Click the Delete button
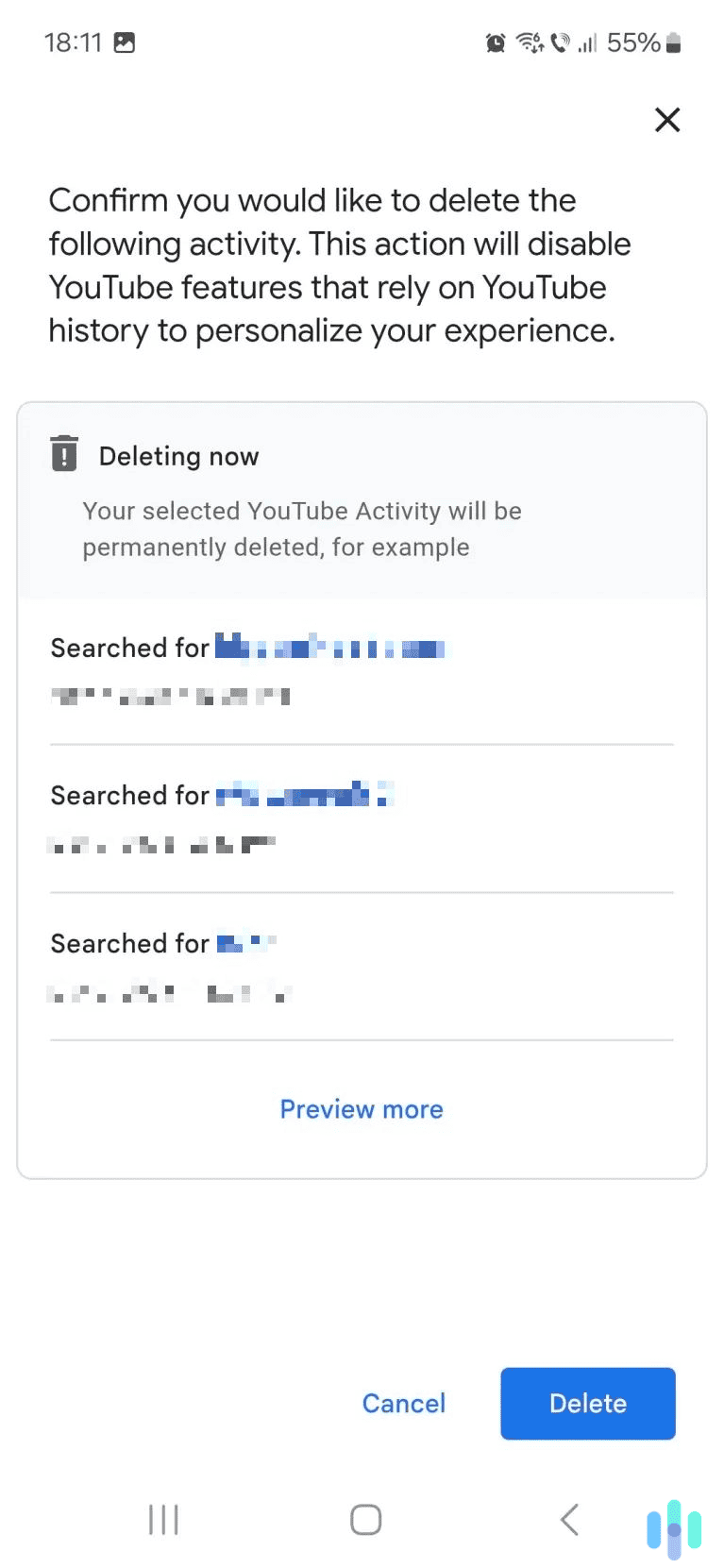 coord(587,1404)
